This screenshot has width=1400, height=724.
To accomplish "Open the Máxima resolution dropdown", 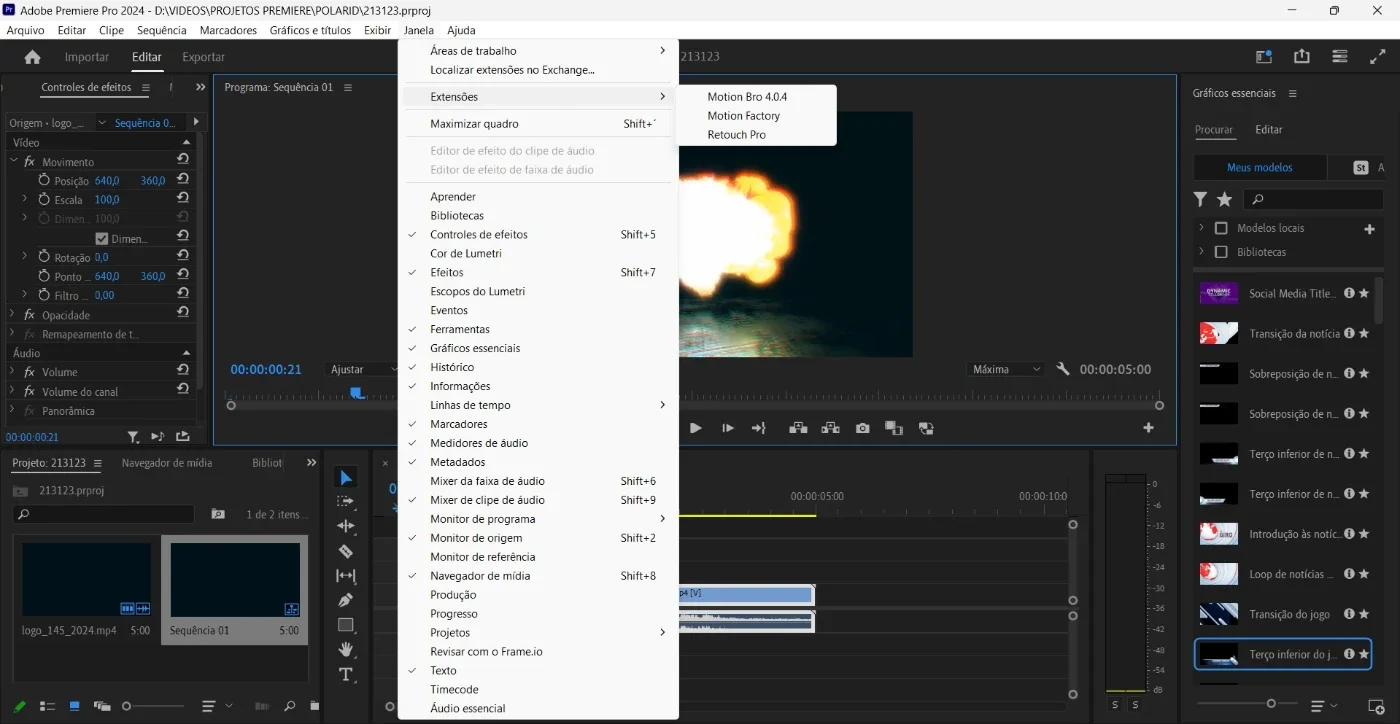I will click(1006, 369).
